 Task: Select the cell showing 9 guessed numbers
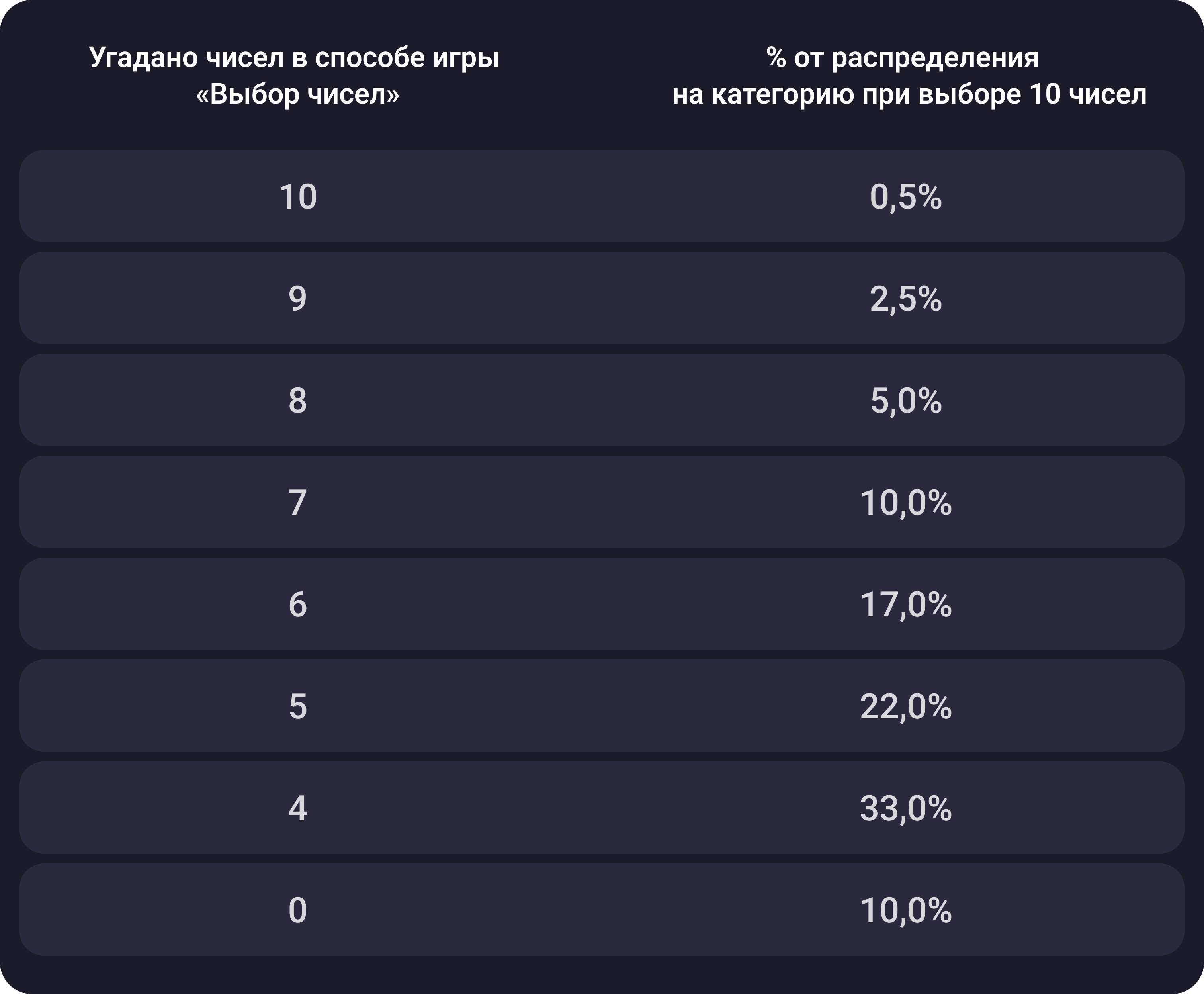pos(298,298)
